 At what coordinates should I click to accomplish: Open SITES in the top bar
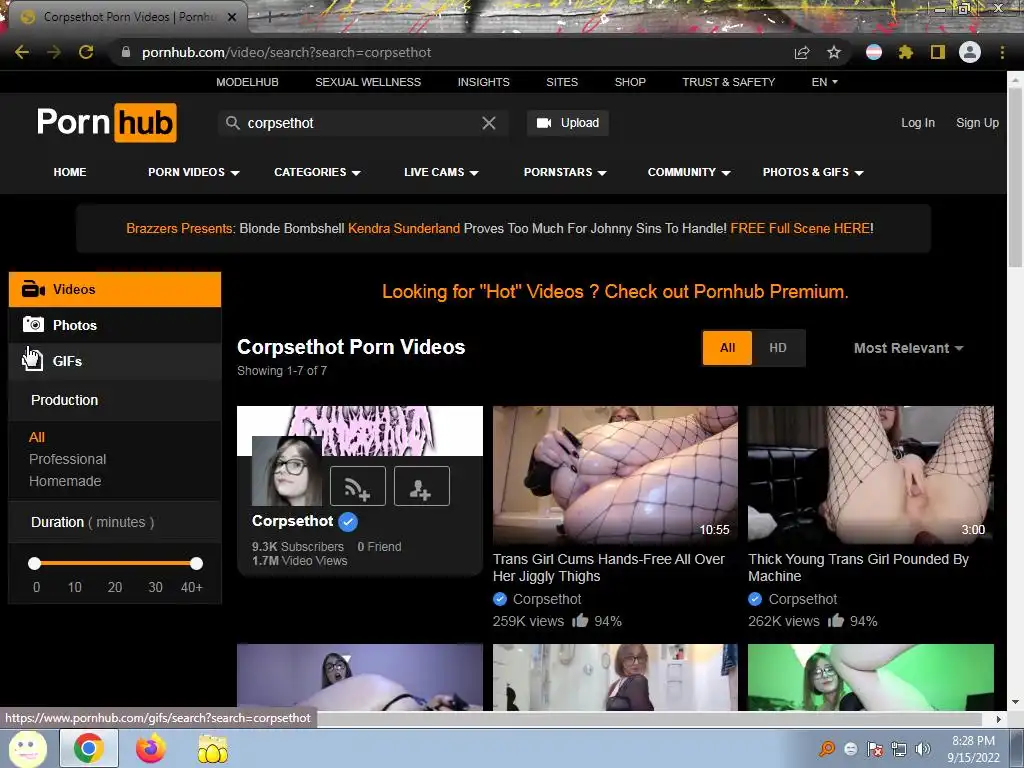pos(562,82)
